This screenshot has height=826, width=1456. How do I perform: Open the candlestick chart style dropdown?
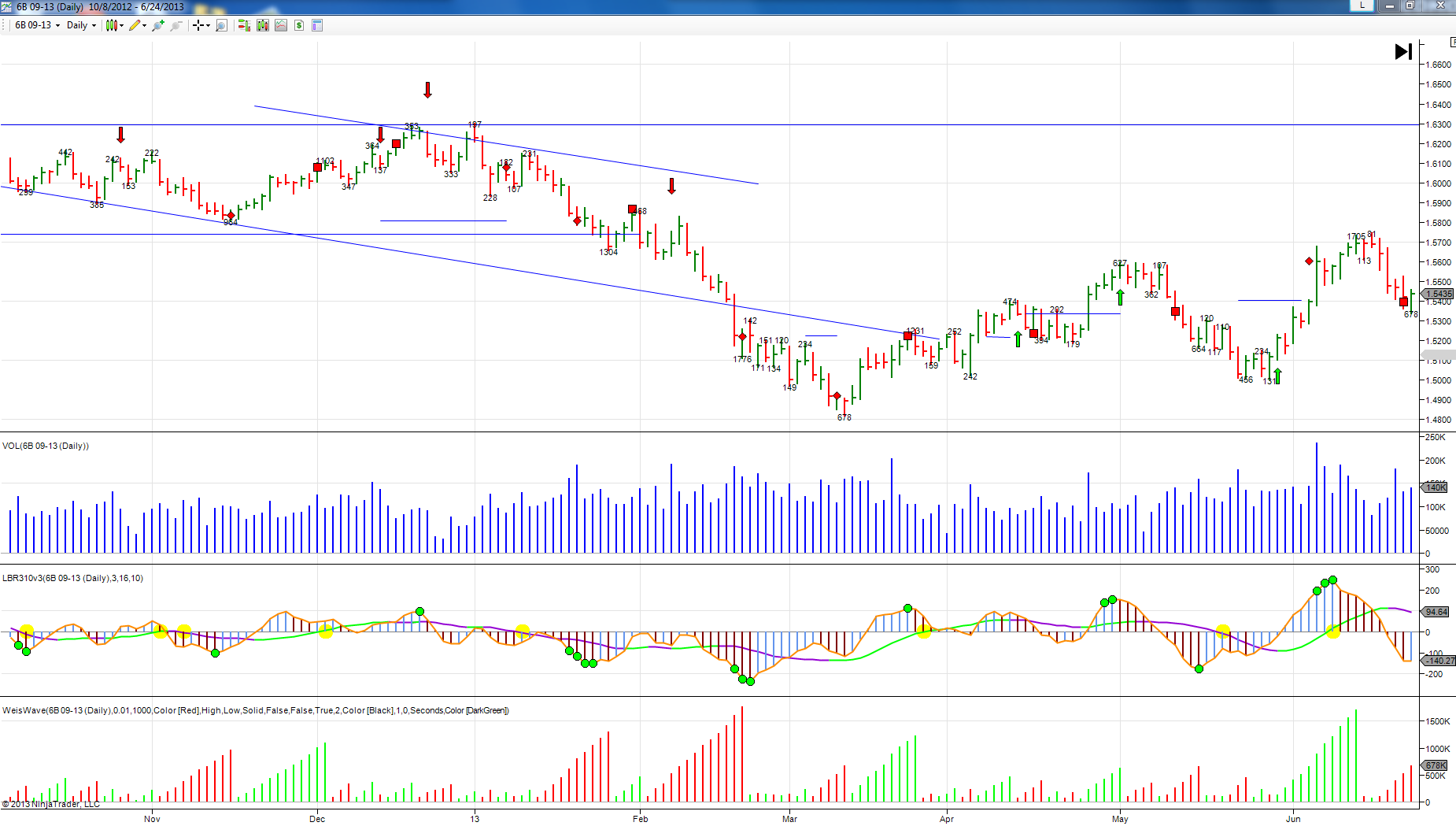coord(115,25)
